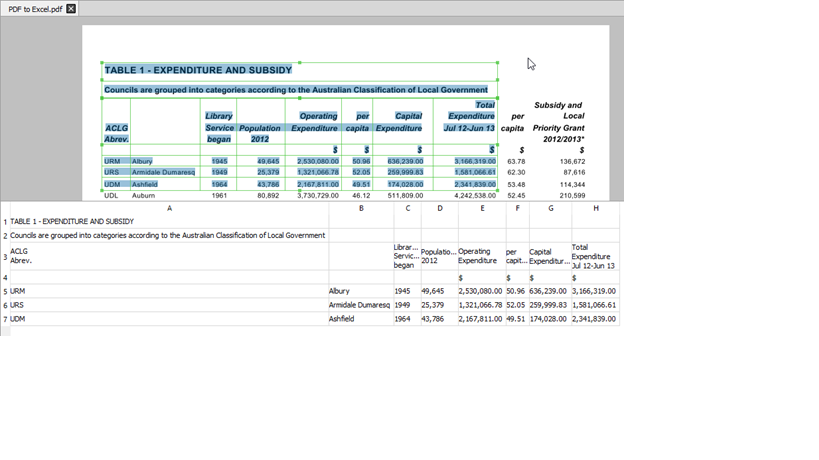Select column D header in preview grid
819x460 pixels.
(440, 208)
